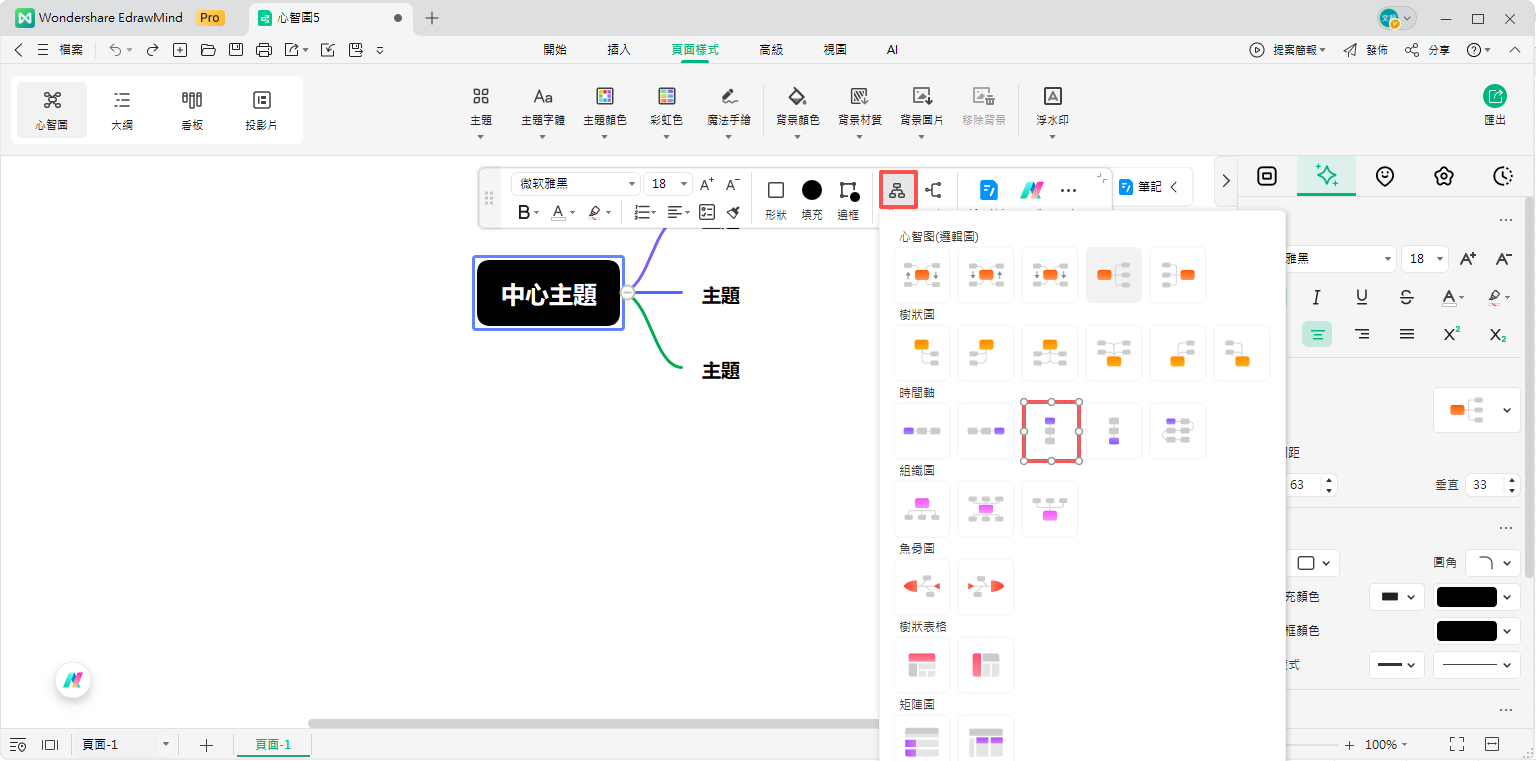Image resolution: width=1536 pixels, height=761 pixels.
Task: Enable strikethrough in the right panel
Action: pyautogui.click(x=1406, y=297)
